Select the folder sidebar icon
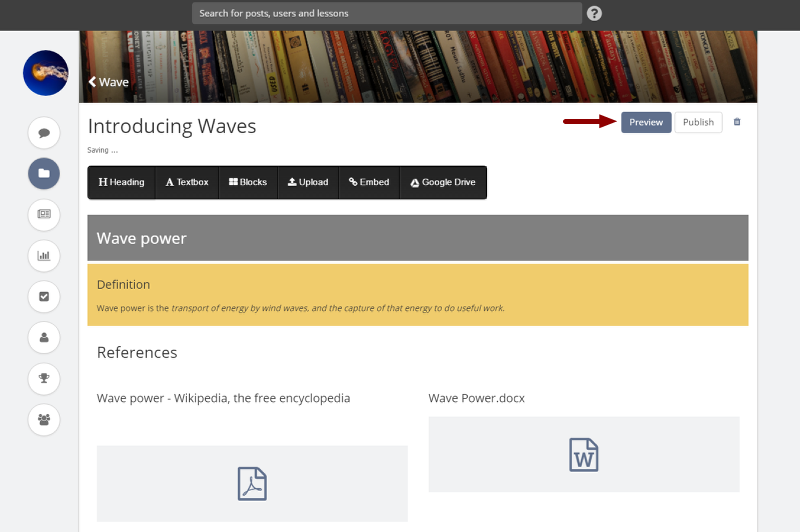The width and height of the screenshot is (800, 532). (x=44, y=173)
